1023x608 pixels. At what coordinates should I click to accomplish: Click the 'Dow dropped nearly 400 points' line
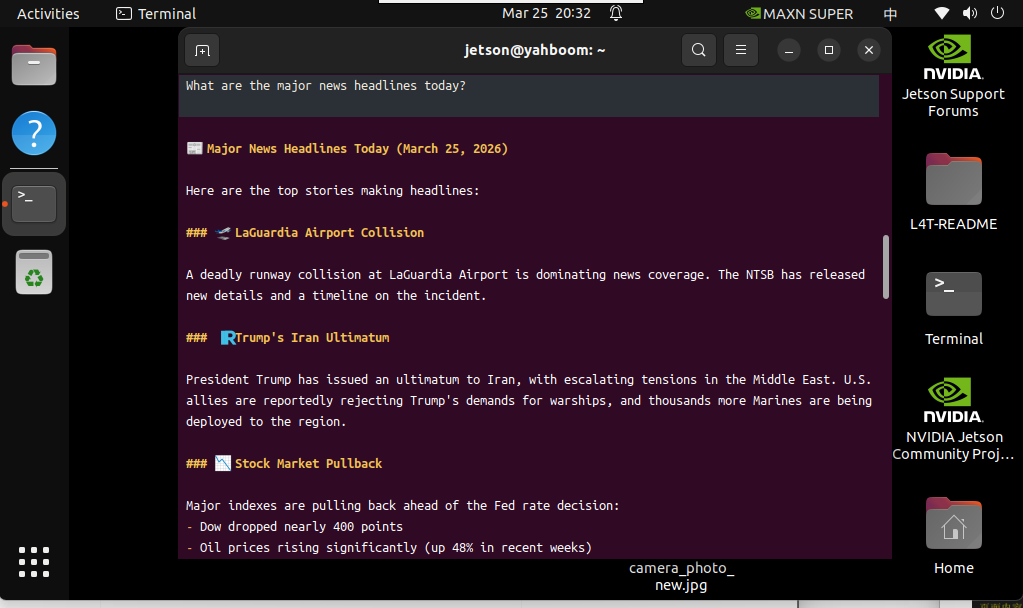[x=301, y=526]
